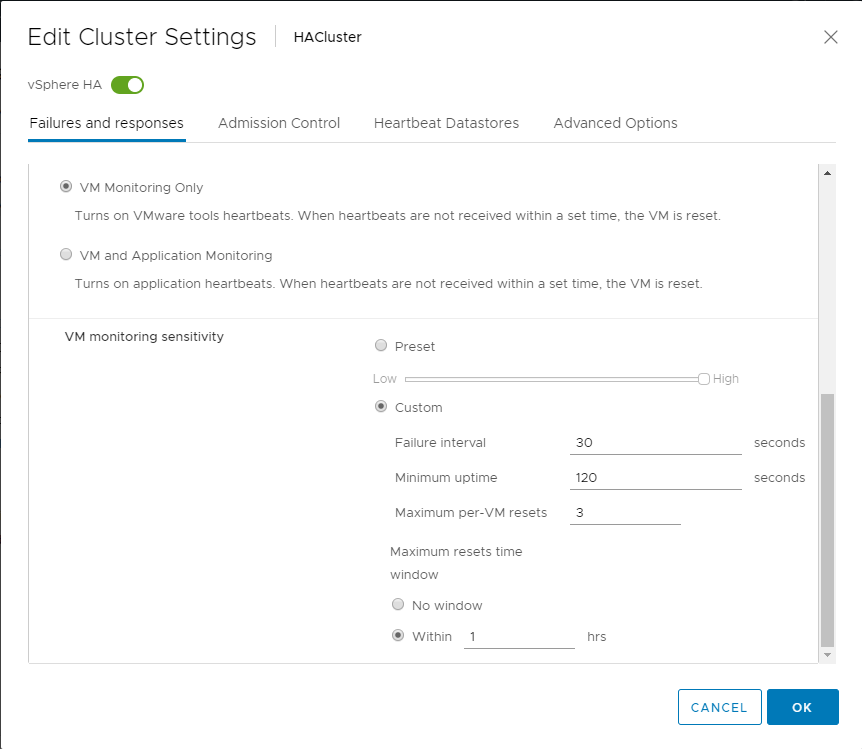This screenshot has width=862, height=749.
Task: Close the Edit Cluster Settings dialog
Action: tap(830, 37)
